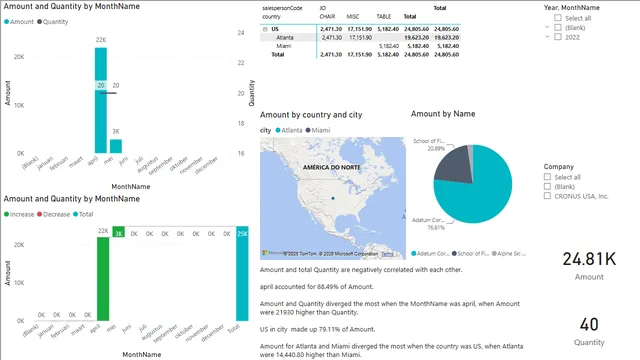Click the 'Adatum Cor...' 76.81% pie label
Screen dimensions: 640x360
pos(428,224)
